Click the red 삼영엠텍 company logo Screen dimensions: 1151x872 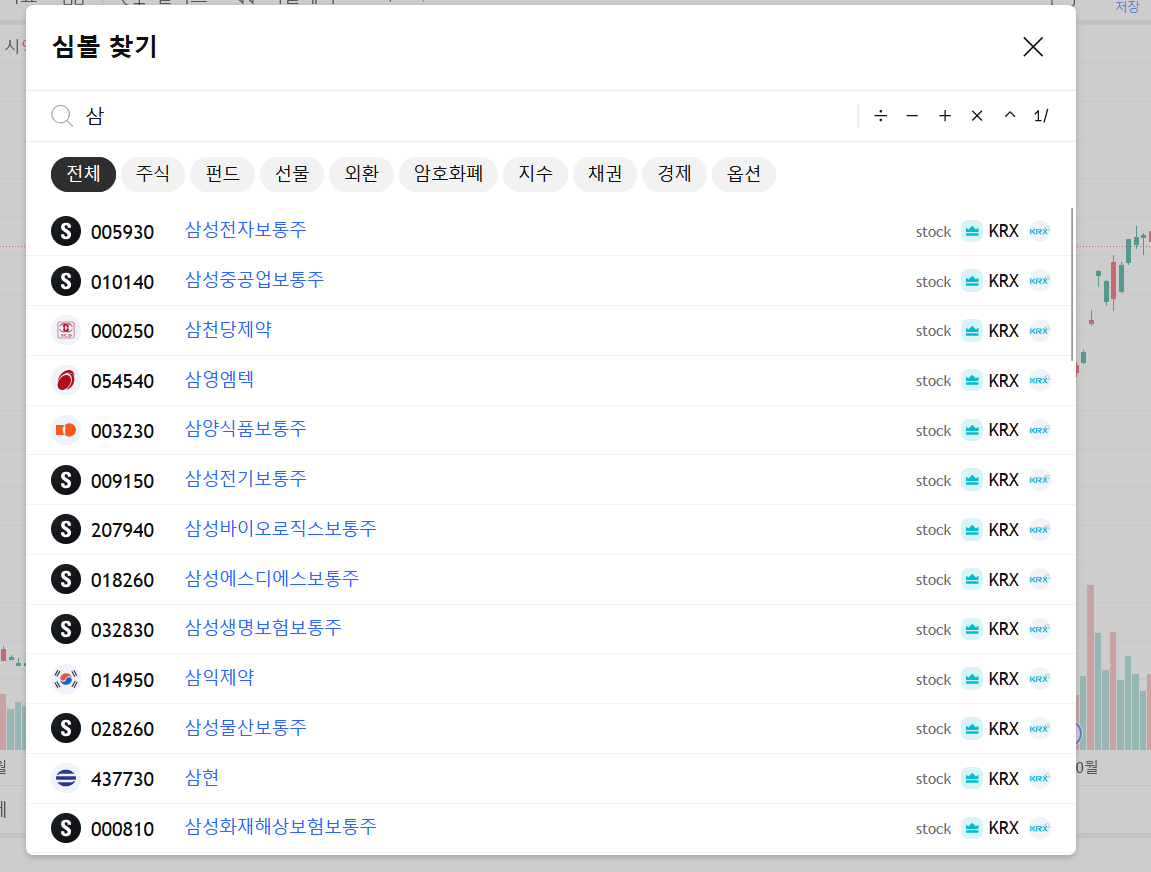coord(65,381)
